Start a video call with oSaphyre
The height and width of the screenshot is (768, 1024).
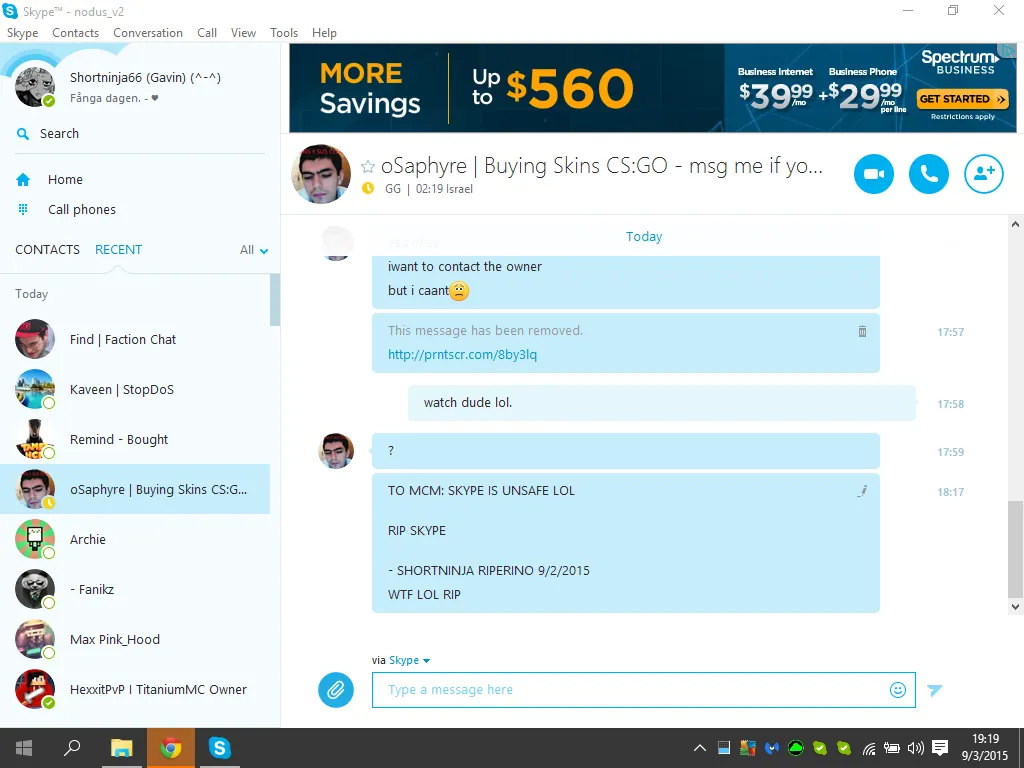[x=873, y=174]
